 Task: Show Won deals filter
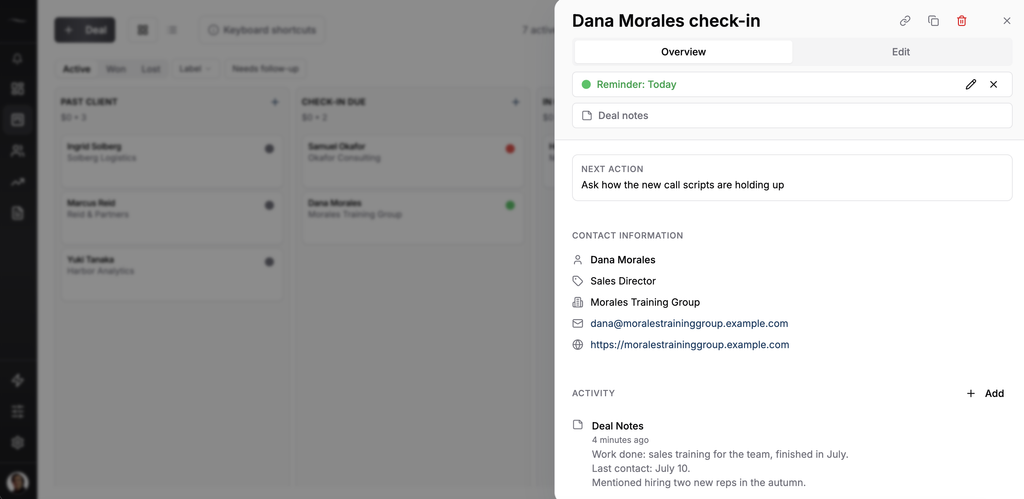116,69
